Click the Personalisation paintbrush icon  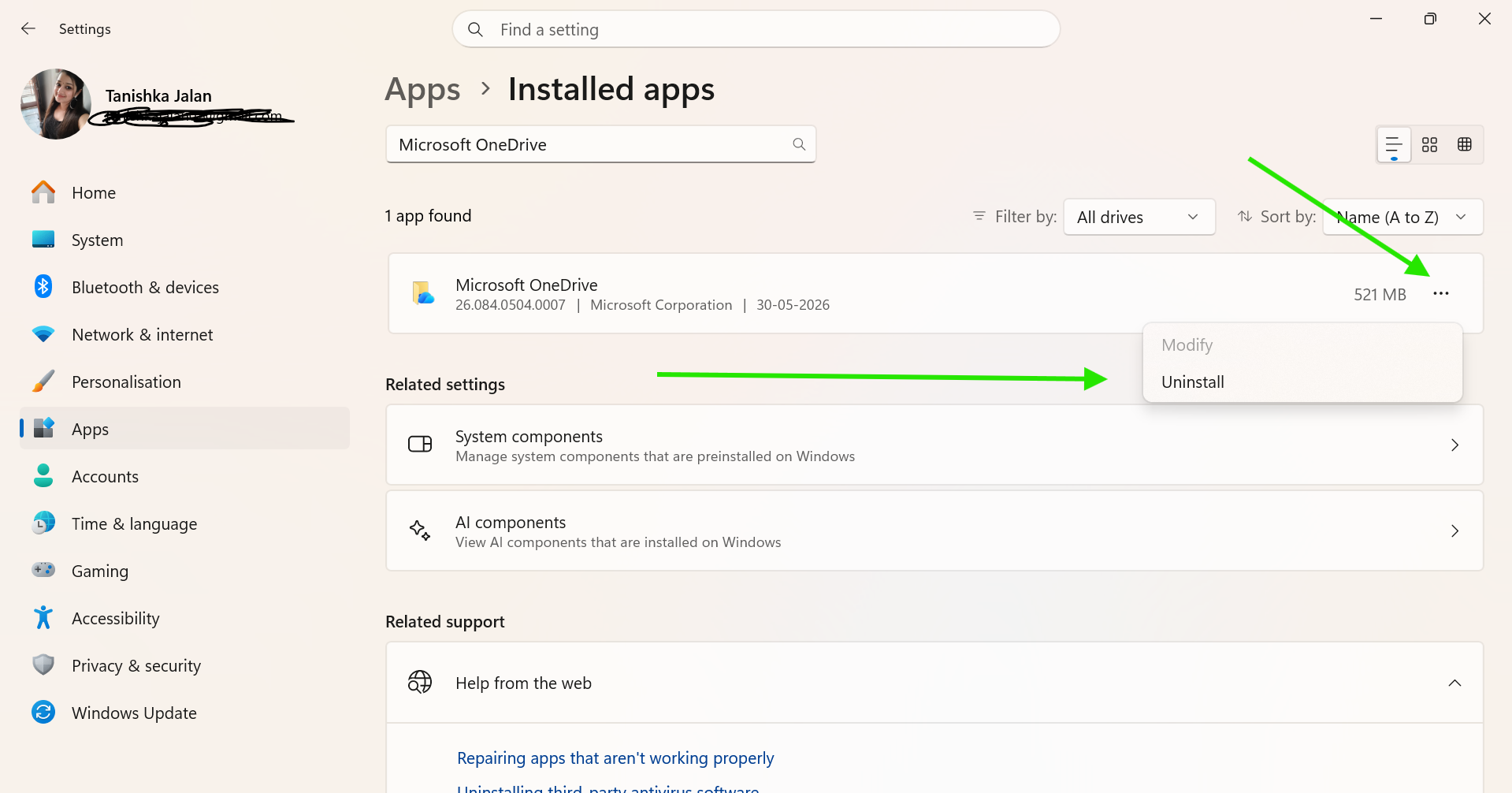(43, 382)
